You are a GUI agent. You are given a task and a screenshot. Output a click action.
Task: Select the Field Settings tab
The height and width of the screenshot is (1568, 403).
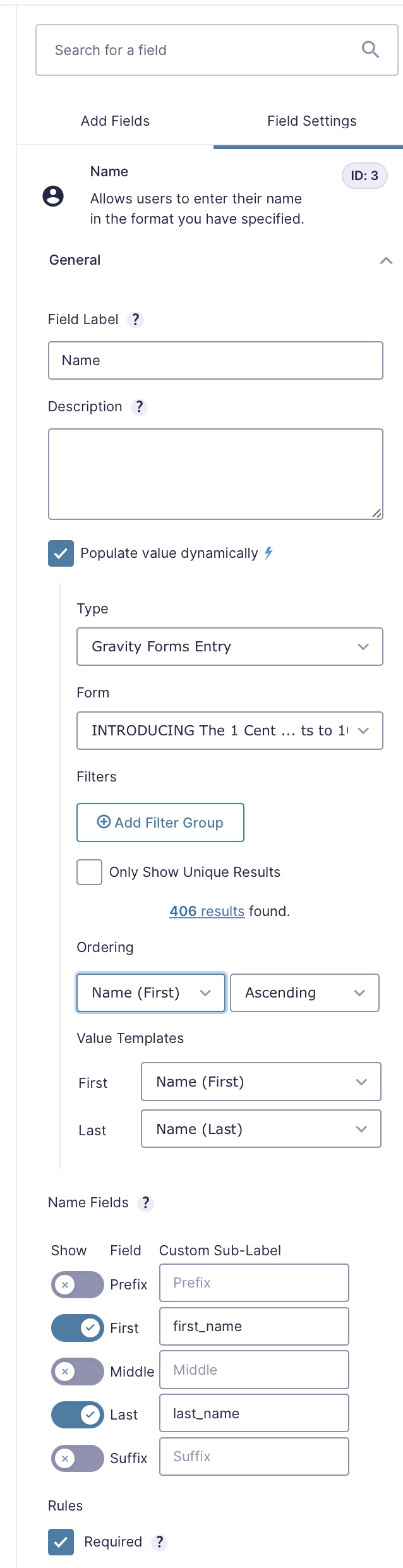311,121
